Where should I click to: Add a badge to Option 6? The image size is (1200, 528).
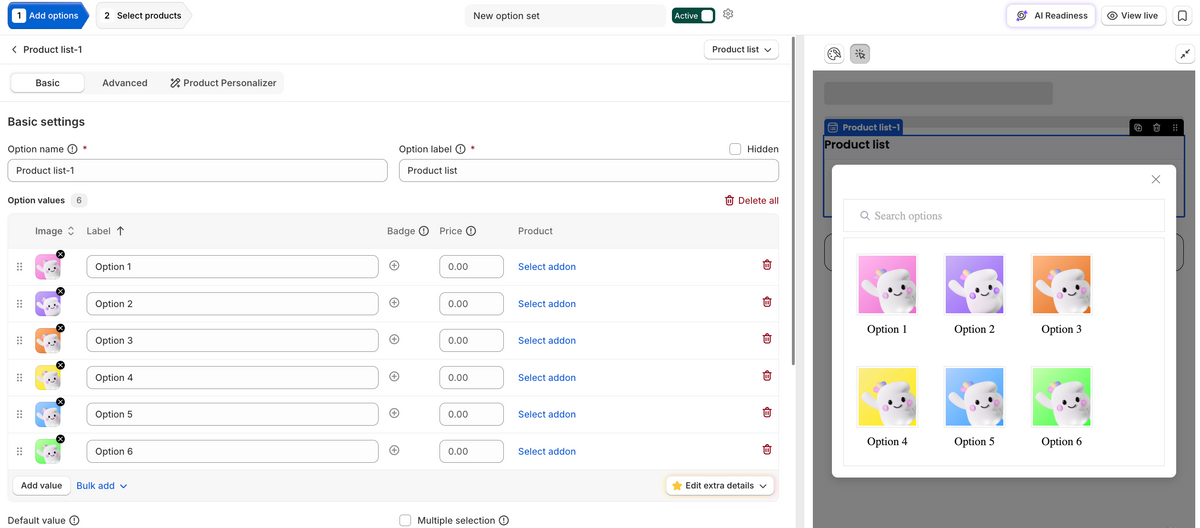pos(394,450)
